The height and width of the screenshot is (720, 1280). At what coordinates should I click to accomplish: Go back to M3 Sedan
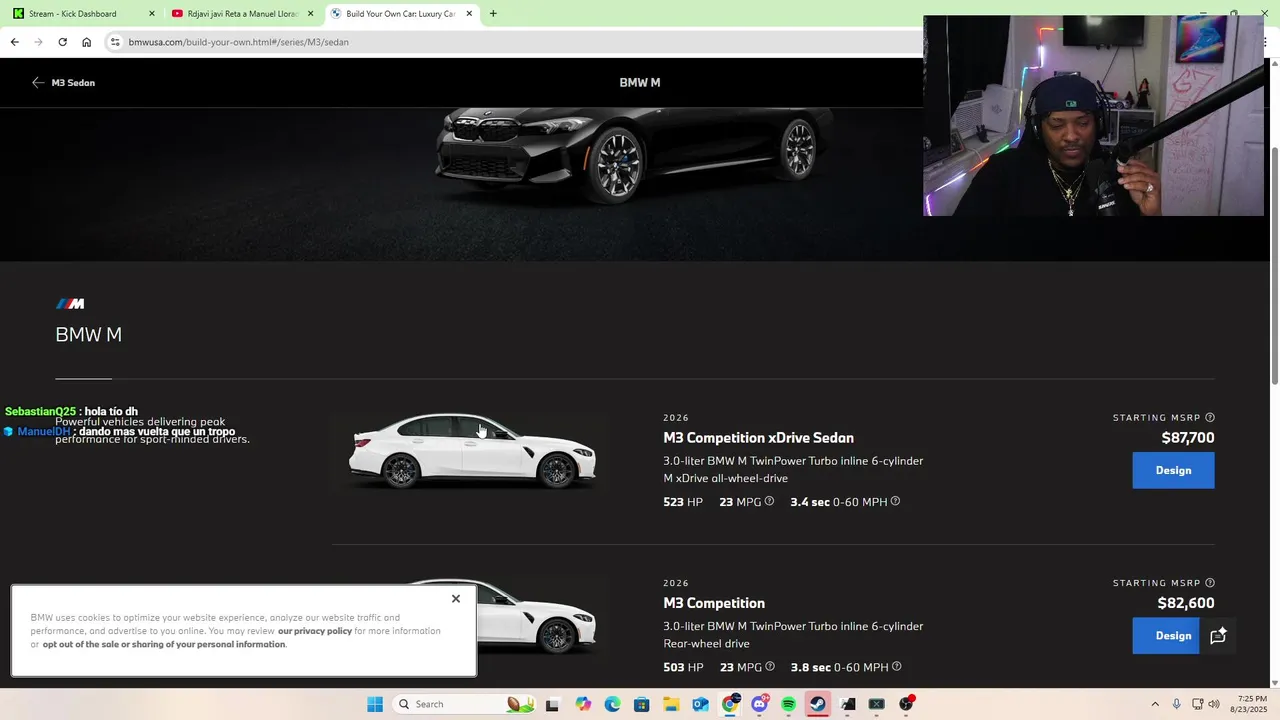click(63, 83)
